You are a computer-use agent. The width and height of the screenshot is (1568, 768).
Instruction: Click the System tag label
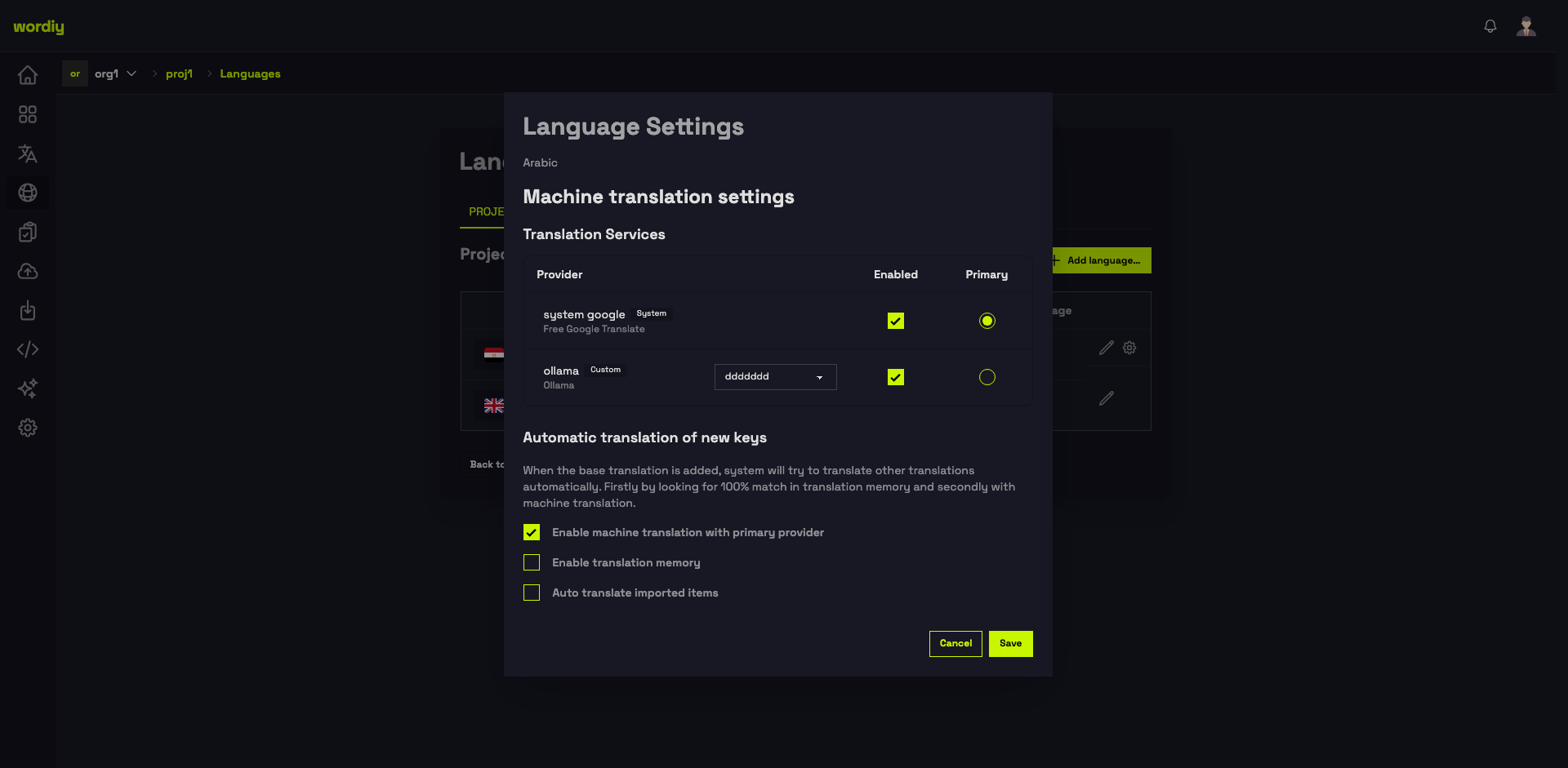pyautogui.click(x=652, y=313)
